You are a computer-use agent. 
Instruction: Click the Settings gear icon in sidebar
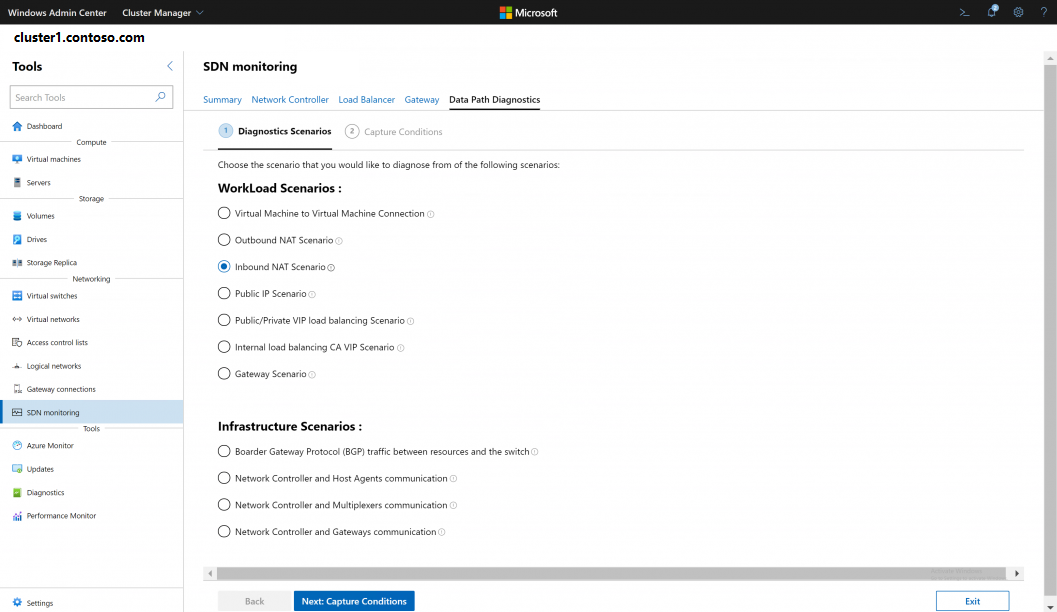(x=17, y=603)
